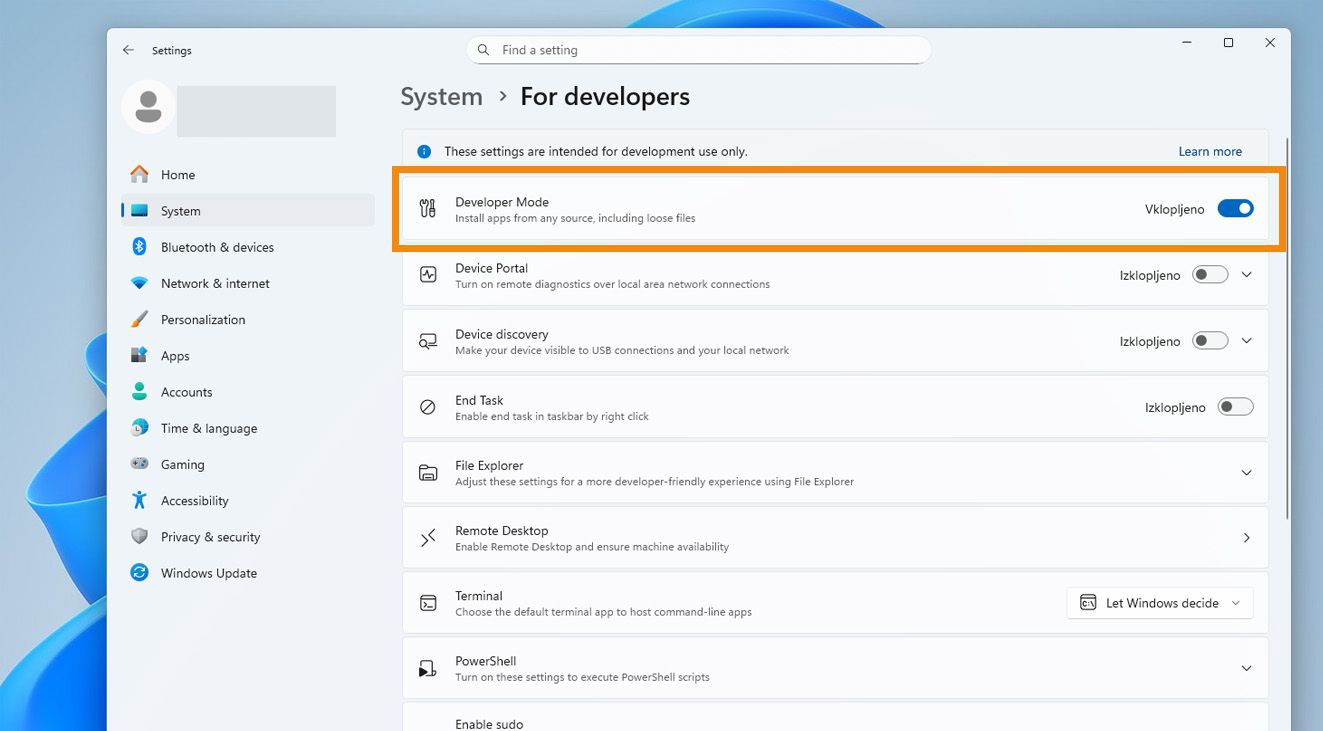The width and height of the screenshot is (1323, 731).
Task: Open the Terminal default app dropdown
Action: click(1160, 603)
